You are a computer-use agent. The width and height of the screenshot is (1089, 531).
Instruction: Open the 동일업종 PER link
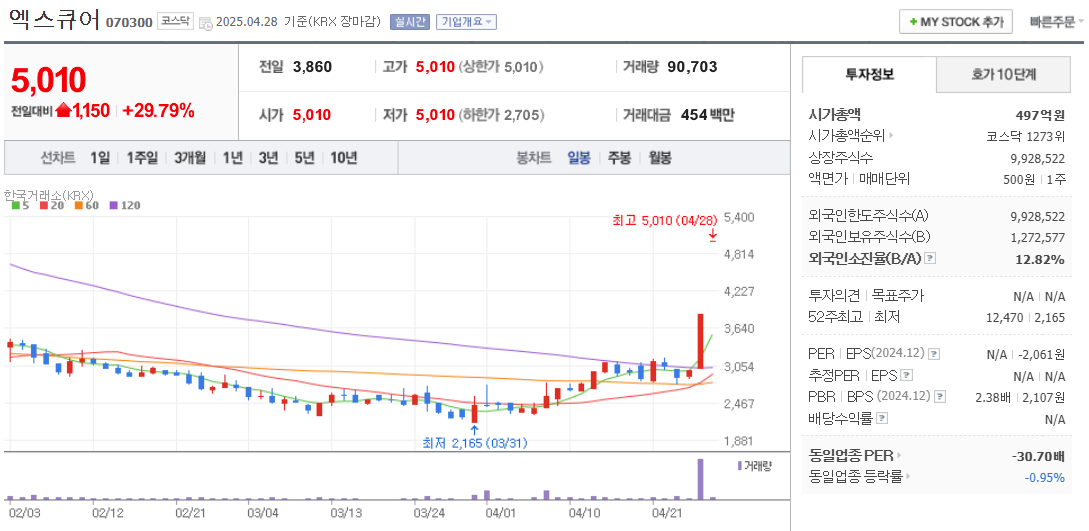(851, 456)
